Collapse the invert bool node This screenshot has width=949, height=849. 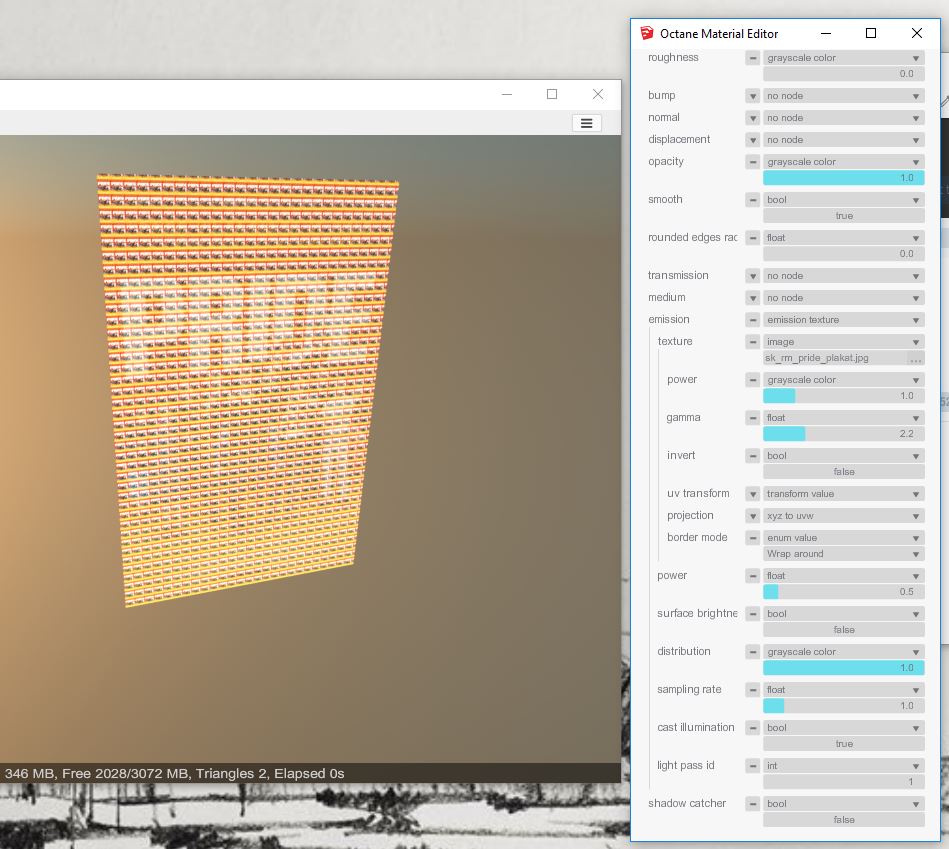coord(752,456)
